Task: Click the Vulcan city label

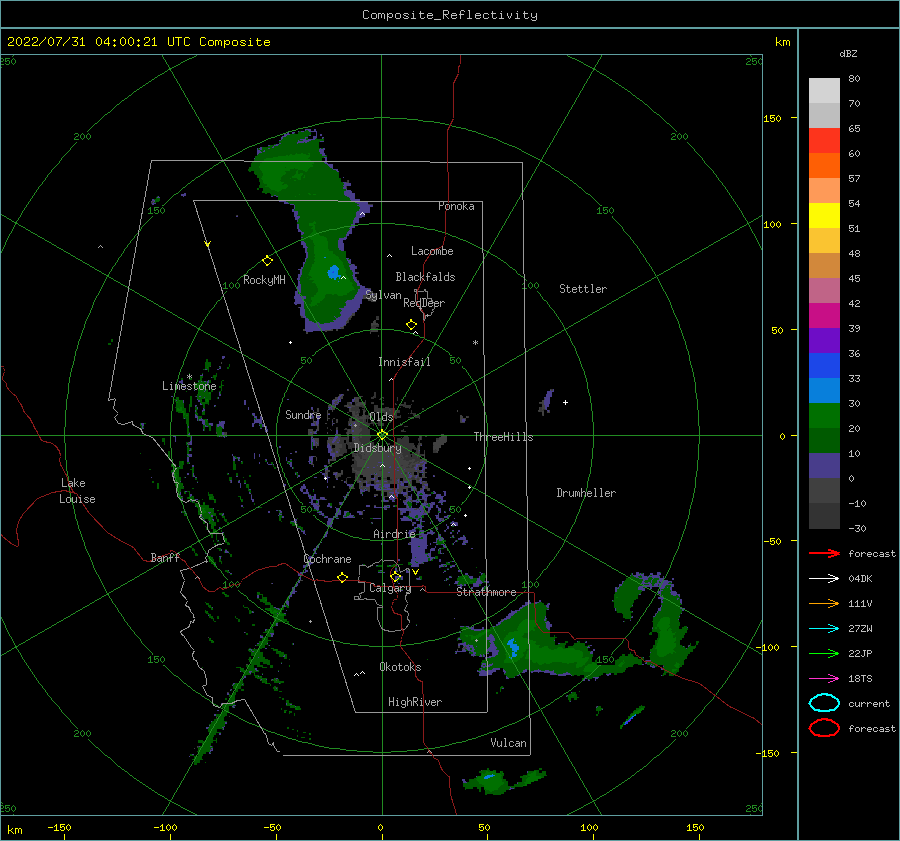Action: pos(509,743)
